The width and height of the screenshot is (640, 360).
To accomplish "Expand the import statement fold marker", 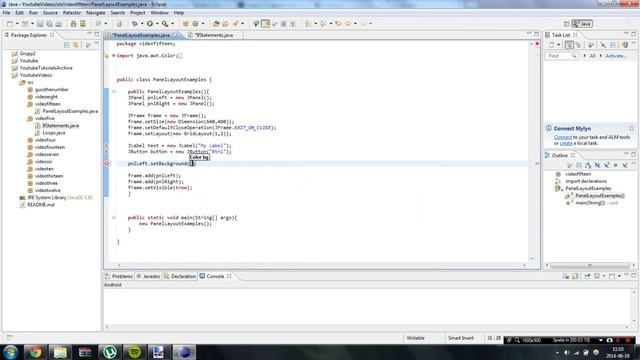I will point(113,56).
